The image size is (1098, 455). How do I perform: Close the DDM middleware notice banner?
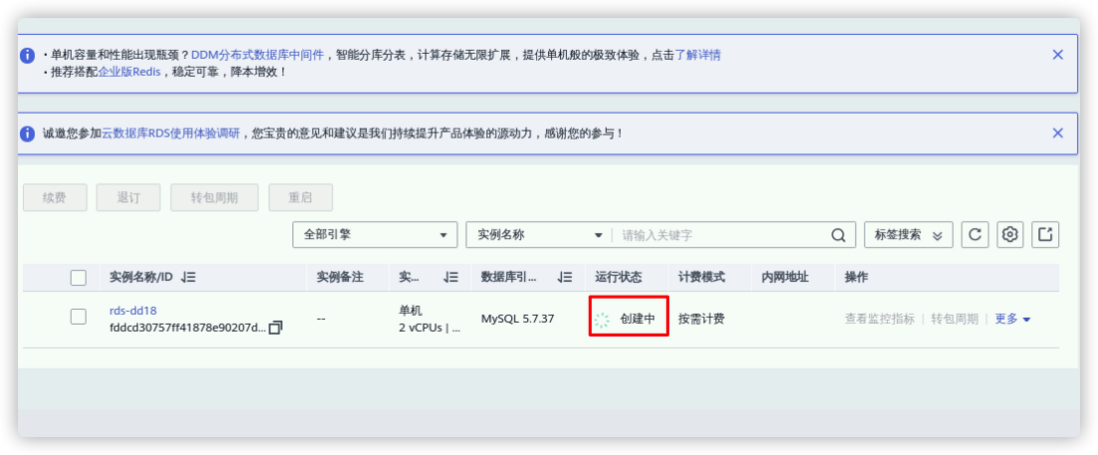coord(1057,55)
